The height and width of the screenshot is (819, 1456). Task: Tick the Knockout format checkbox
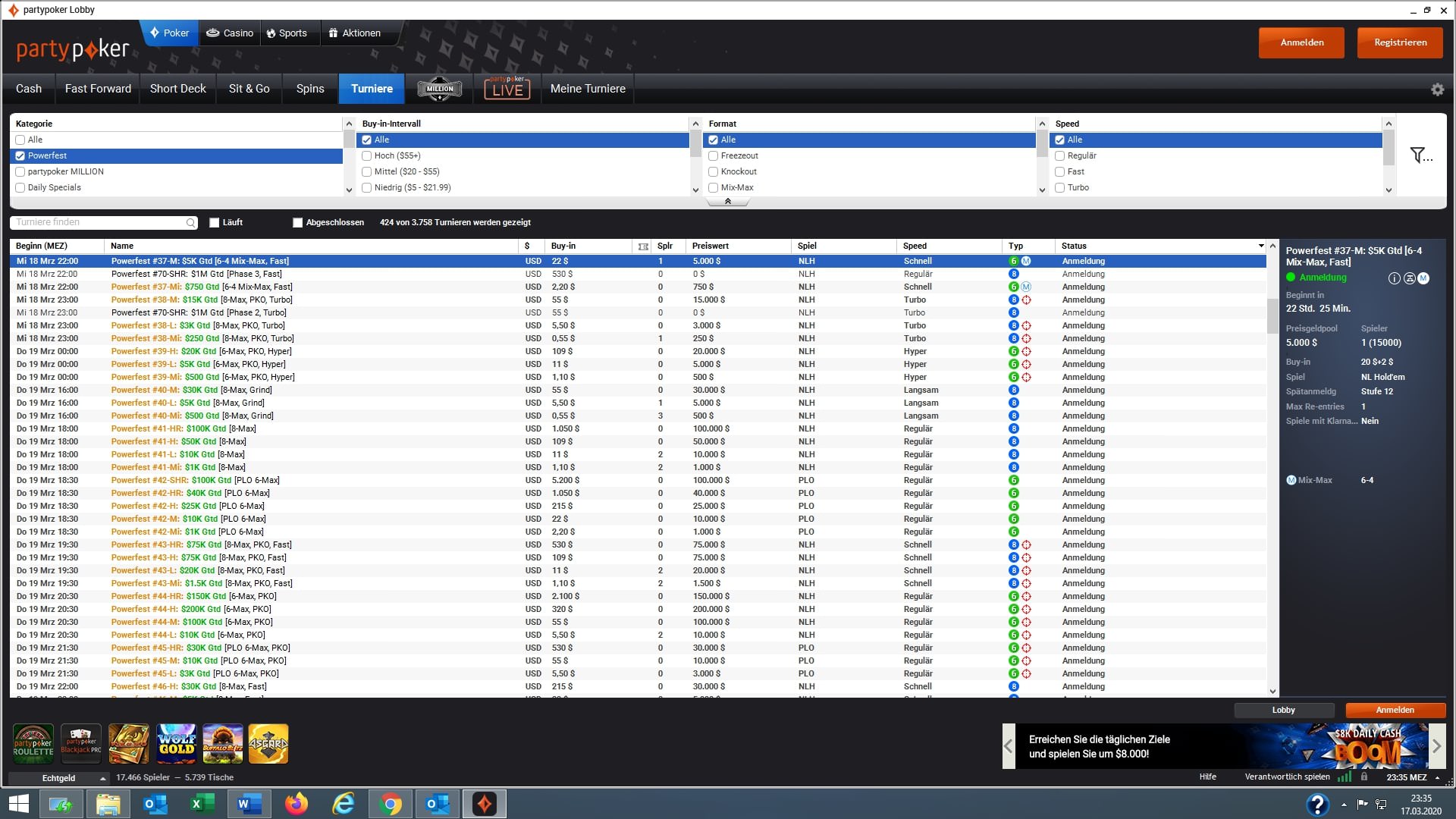pos(714,172)
